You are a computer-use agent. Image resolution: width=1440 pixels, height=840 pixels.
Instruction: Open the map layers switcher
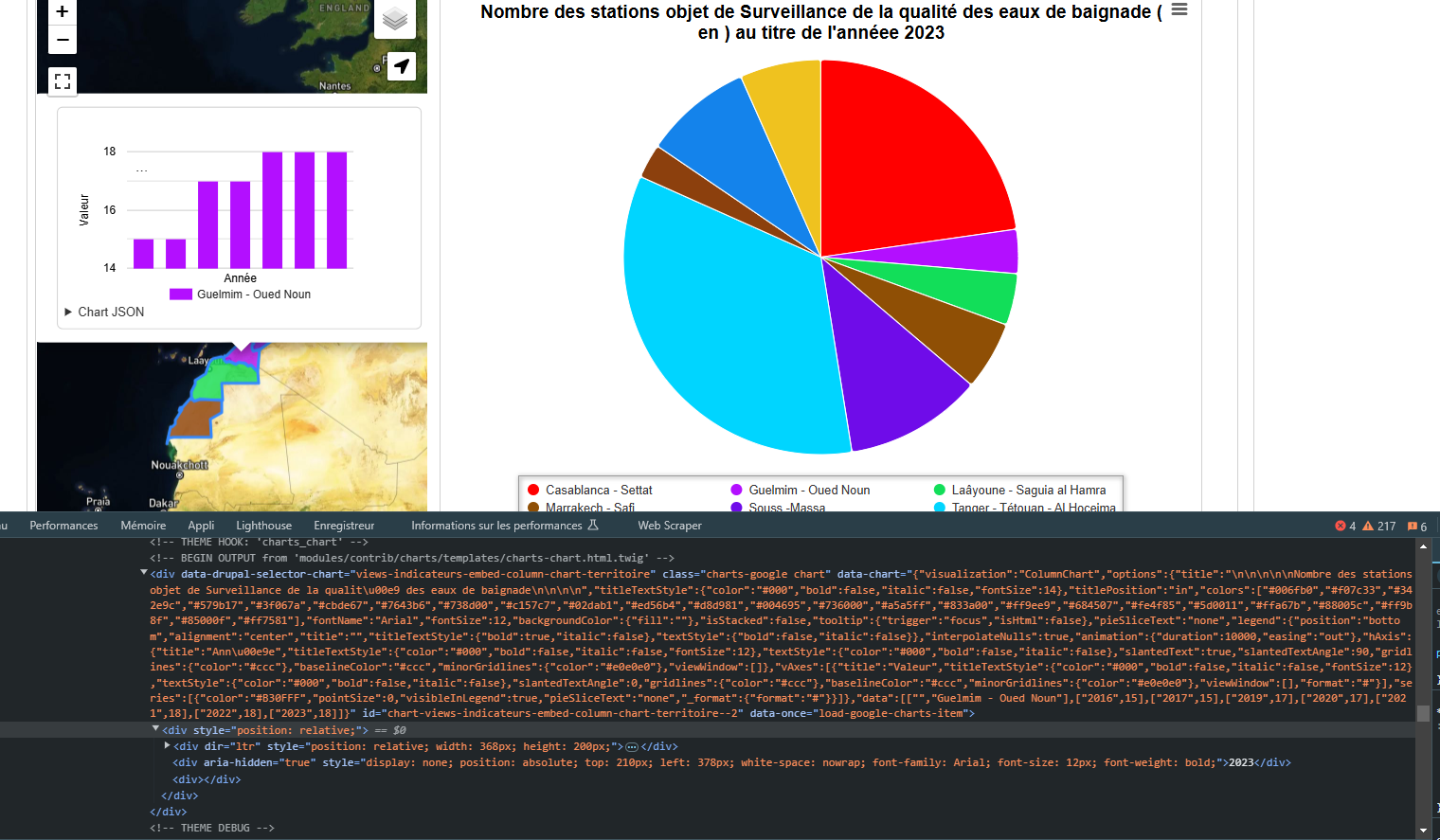[x=394, y=19]
